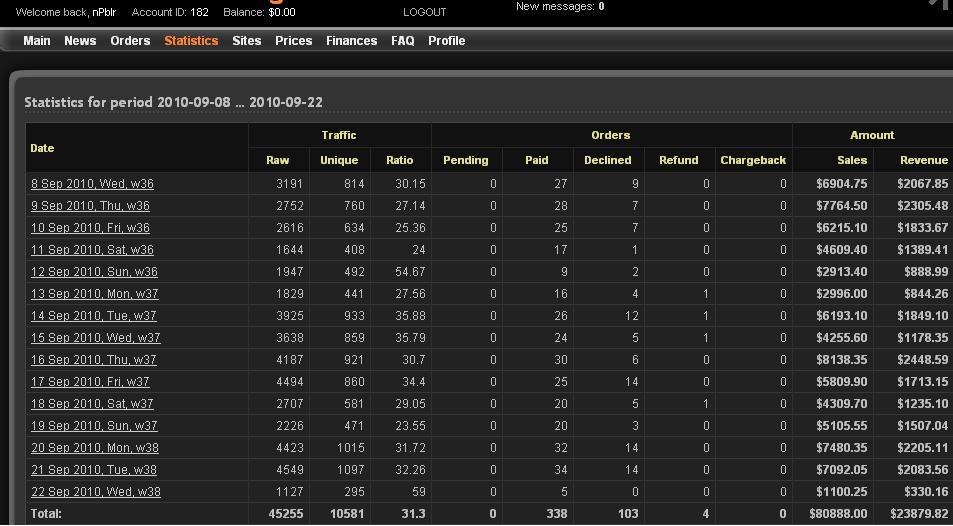
Task: Click total raw traffic 45255
Action: [x=286, y=514]
